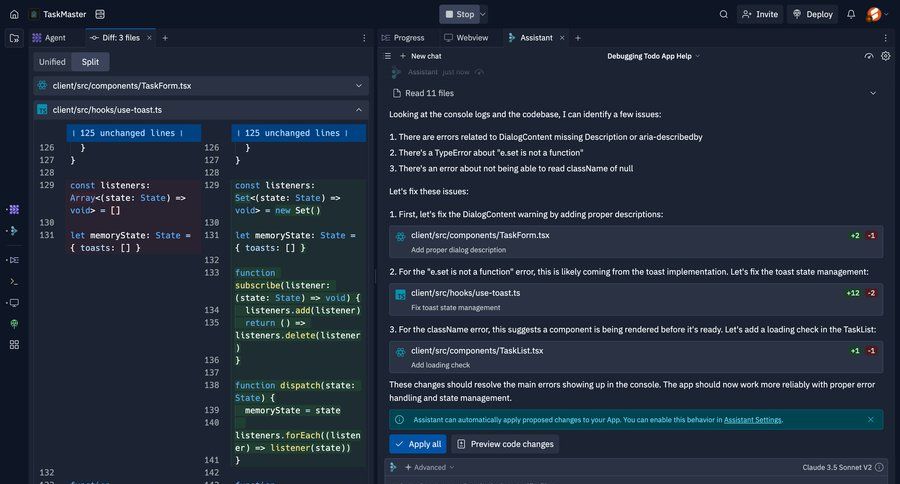
Task: Switch diff view to Unified
Action: point(52,62)
